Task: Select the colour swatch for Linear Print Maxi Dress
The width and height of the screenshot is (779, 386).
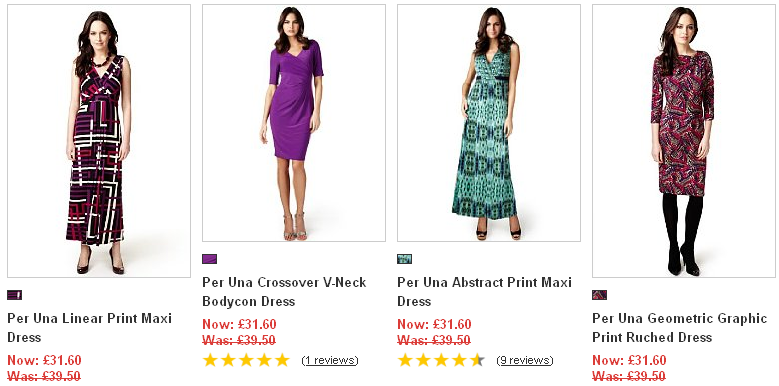Action: (x=14, y=295)
